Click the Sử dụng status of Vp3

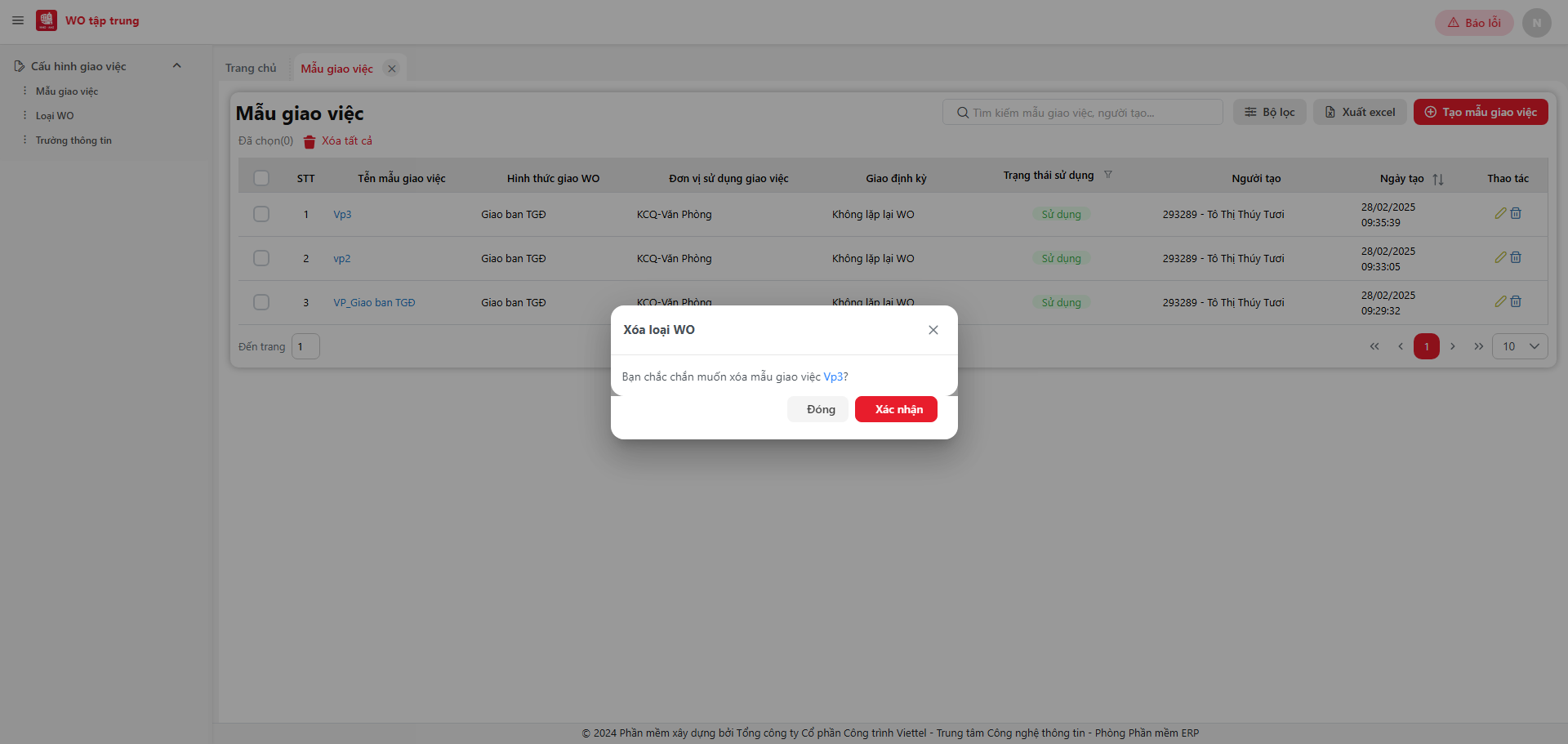[1061, 214]
